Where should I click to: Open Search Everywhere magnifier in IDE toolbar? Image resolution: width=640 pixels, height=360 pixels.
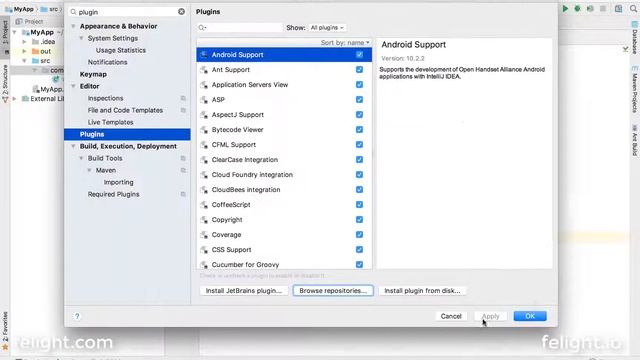tap(633, 9)
